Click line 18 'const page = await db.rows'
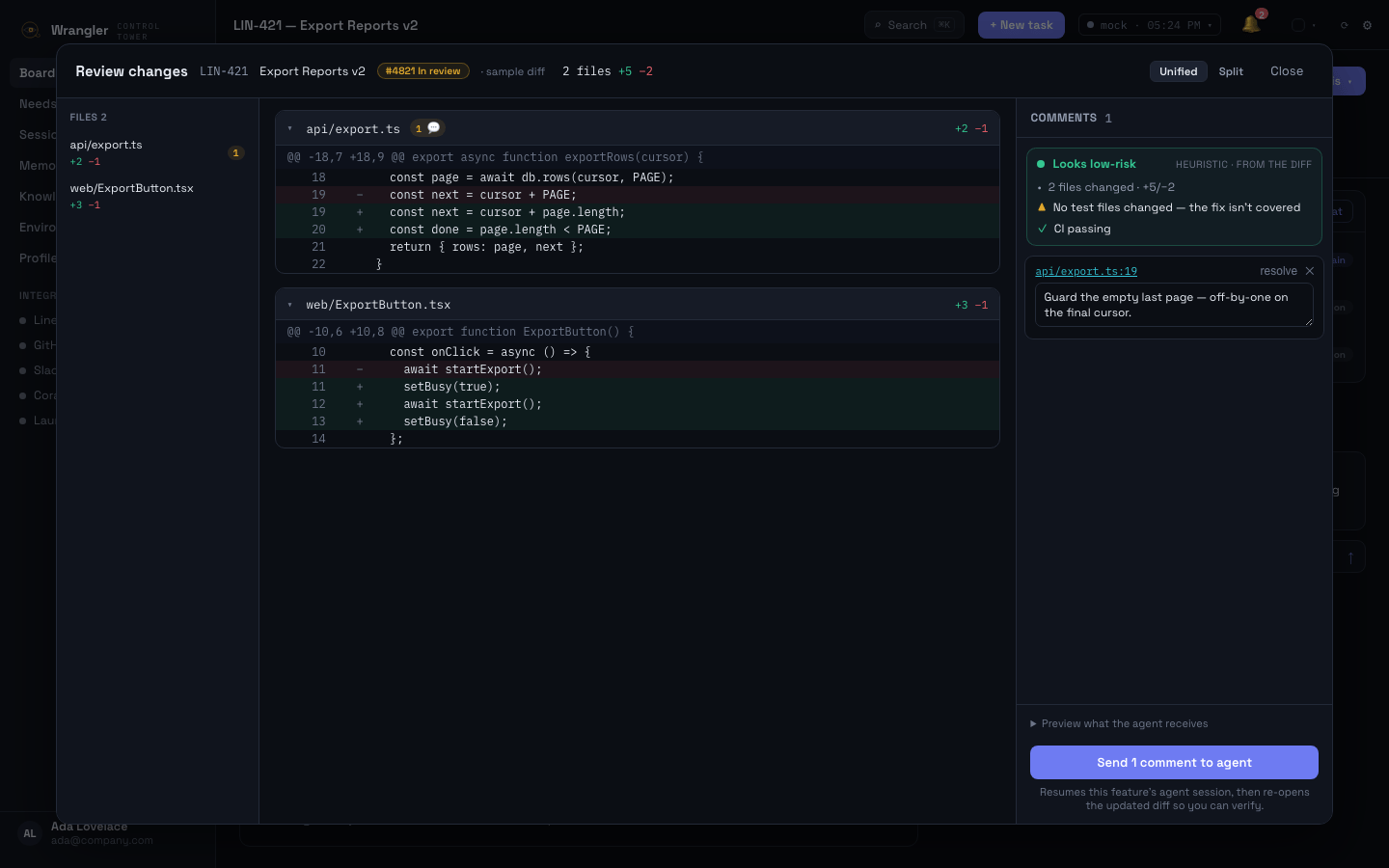This screenshot has height=868, width=1389. pyautogui.click(x=638, y=177)
